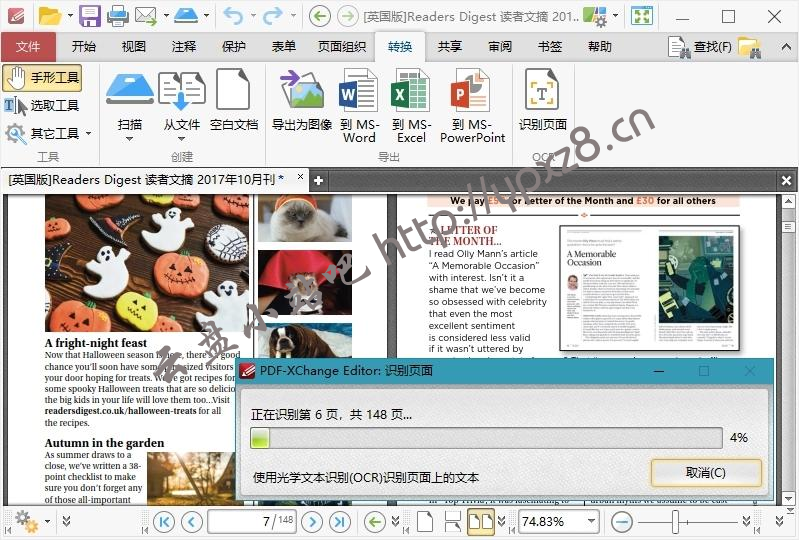Go to last page button

pyautogui.click(x=340, y=522)
